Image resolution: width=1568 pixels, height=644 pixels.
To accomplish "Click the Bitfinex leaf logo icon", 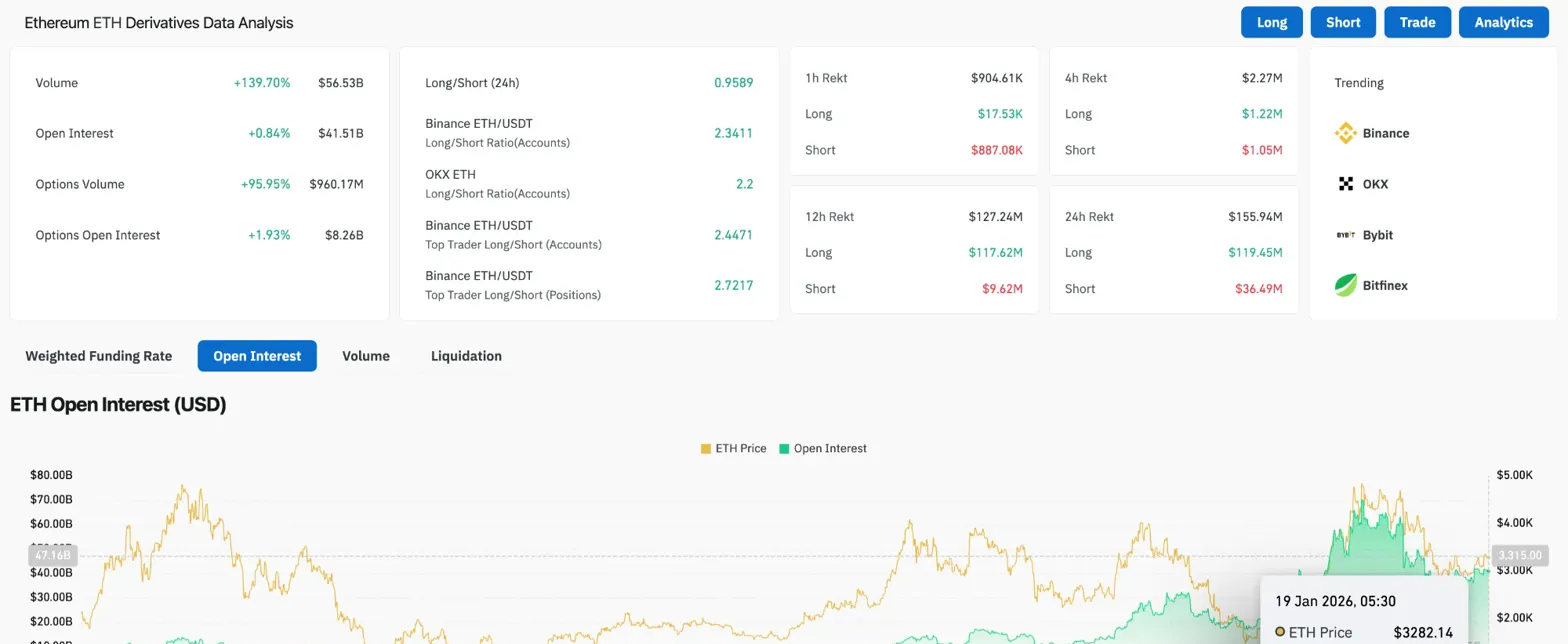I will click(x=1345, y=286).
